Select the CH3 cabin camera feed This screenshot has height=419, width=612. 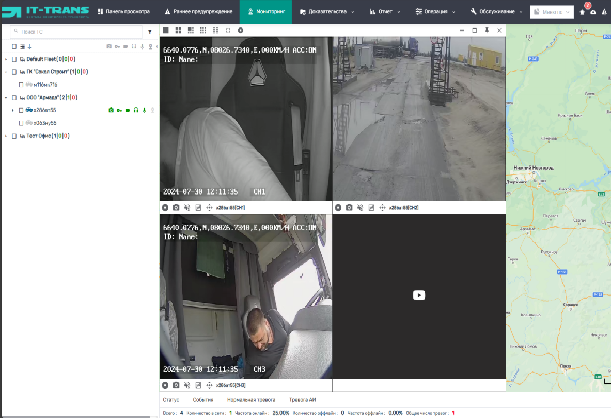pyautogui.click(x=246, y=296)
